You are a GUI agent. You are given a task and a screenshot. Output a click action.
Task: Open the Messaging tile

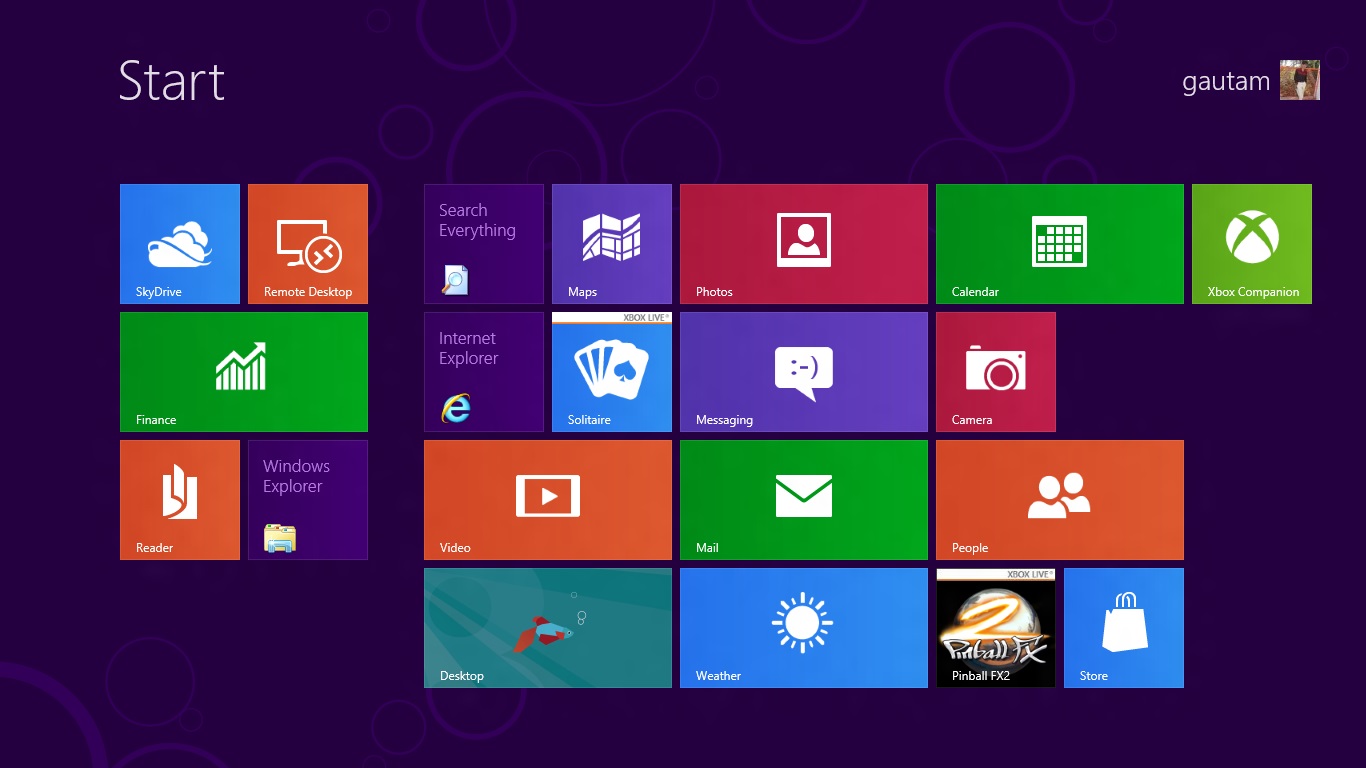(804, 372)
